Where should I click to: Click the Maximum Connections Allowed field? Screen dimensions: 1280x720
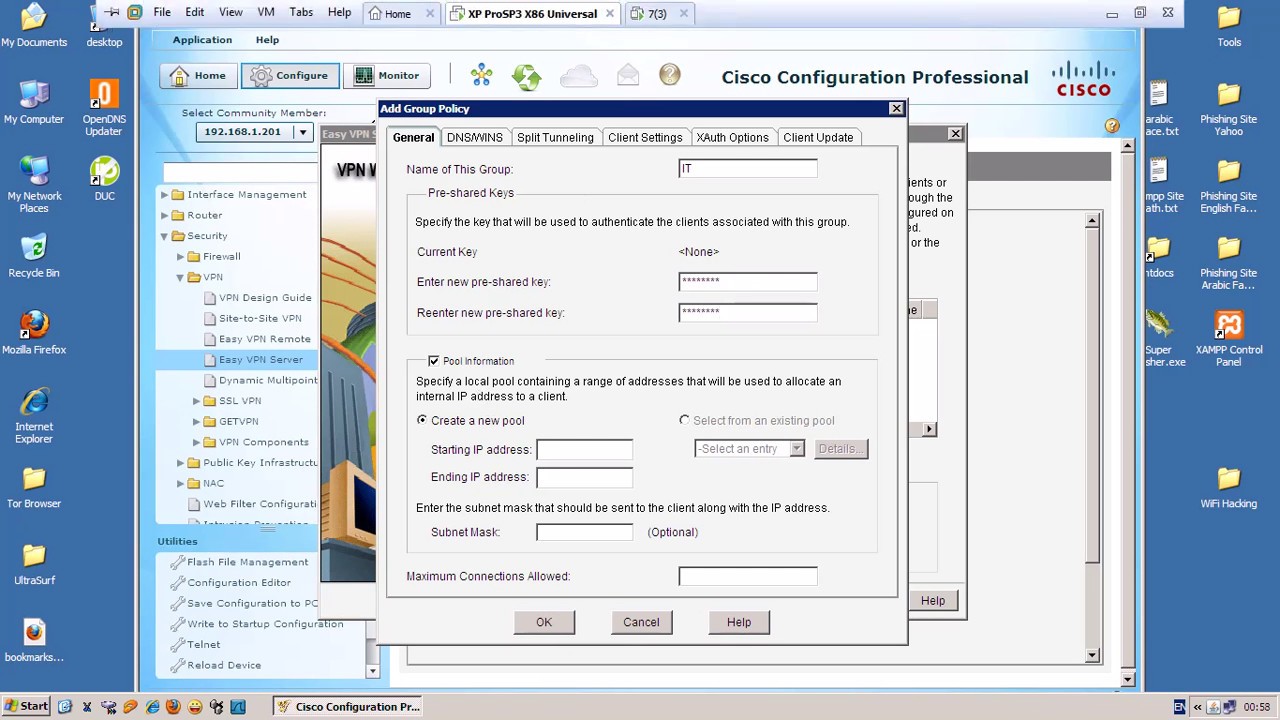click(x=748, y=576)
